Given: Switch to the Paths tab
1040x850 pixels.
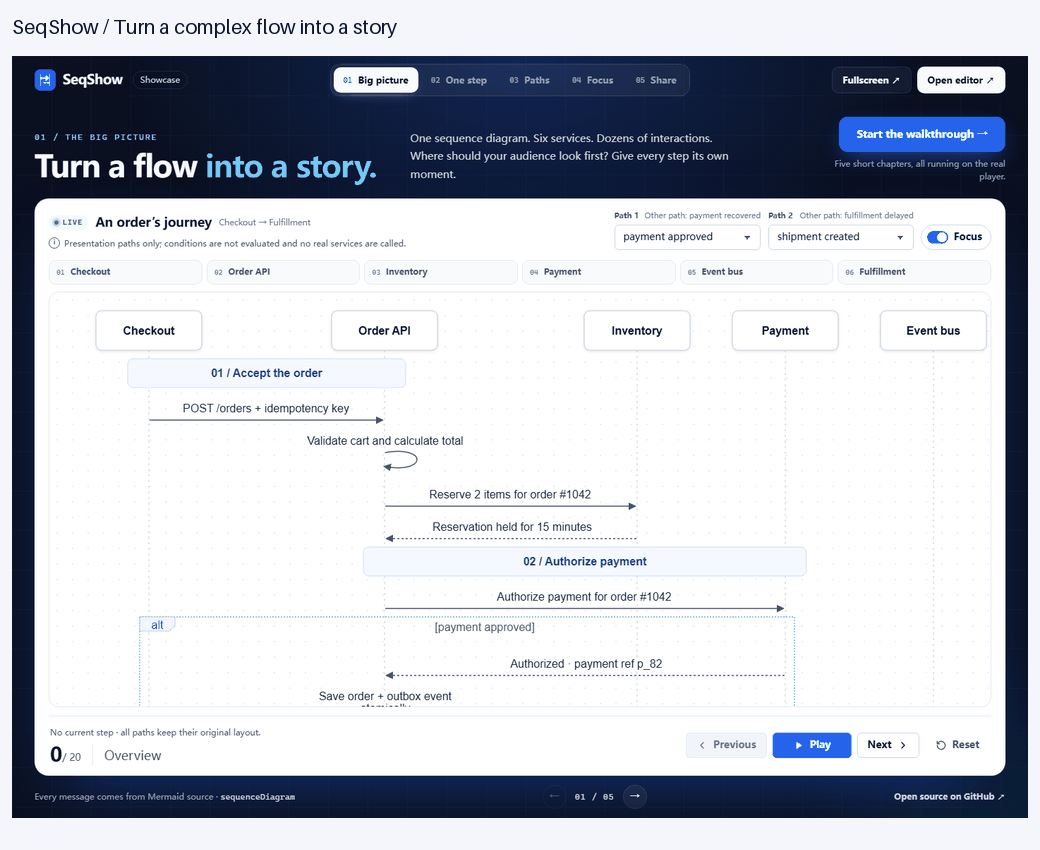Looking at the screenshot, I should (x=529, y=80).
